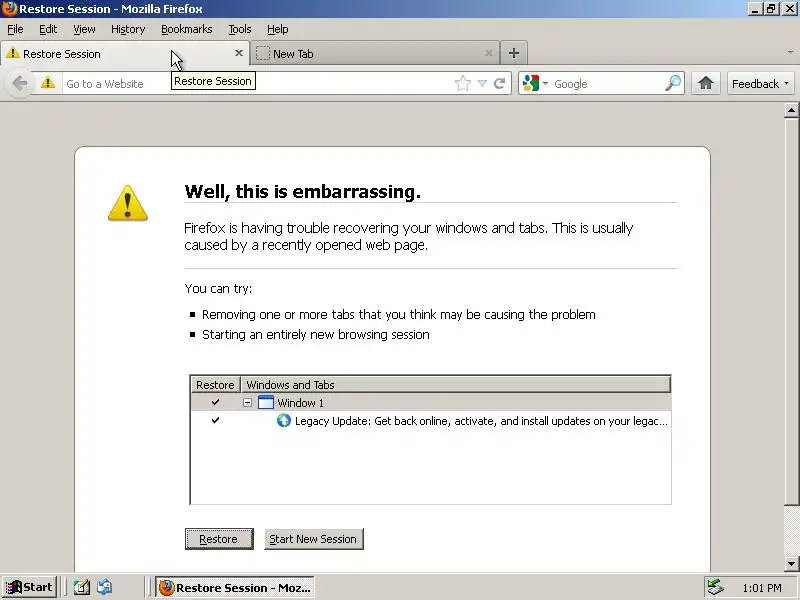The width and height of the screenshot is (800, 600).
Task: Click the Restore column header
Action: point(215,385)
